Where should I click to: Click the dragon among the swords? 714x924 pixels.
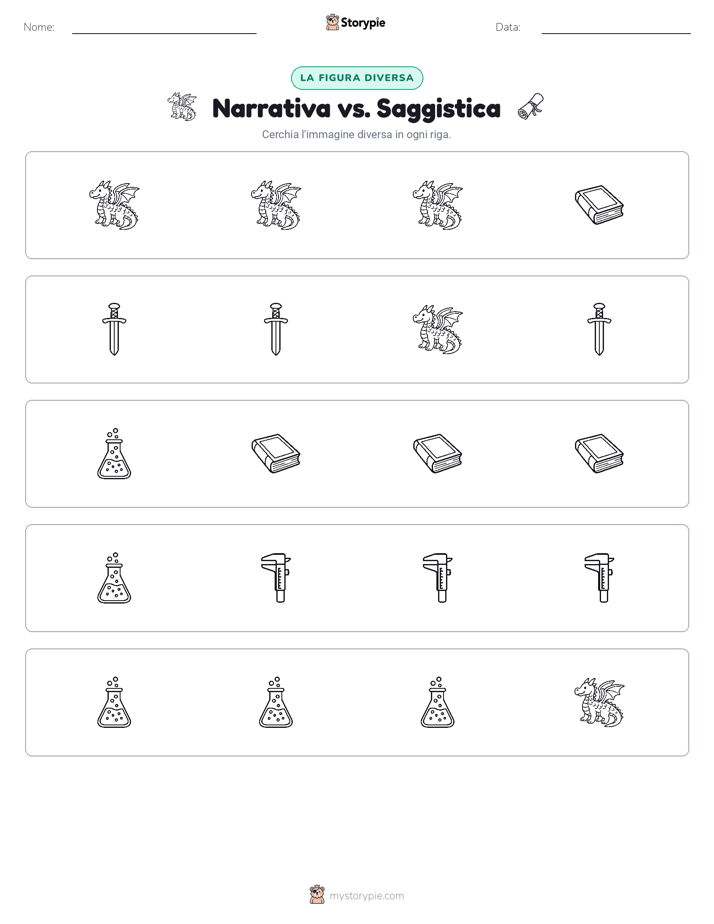click(x=438, y=329)
